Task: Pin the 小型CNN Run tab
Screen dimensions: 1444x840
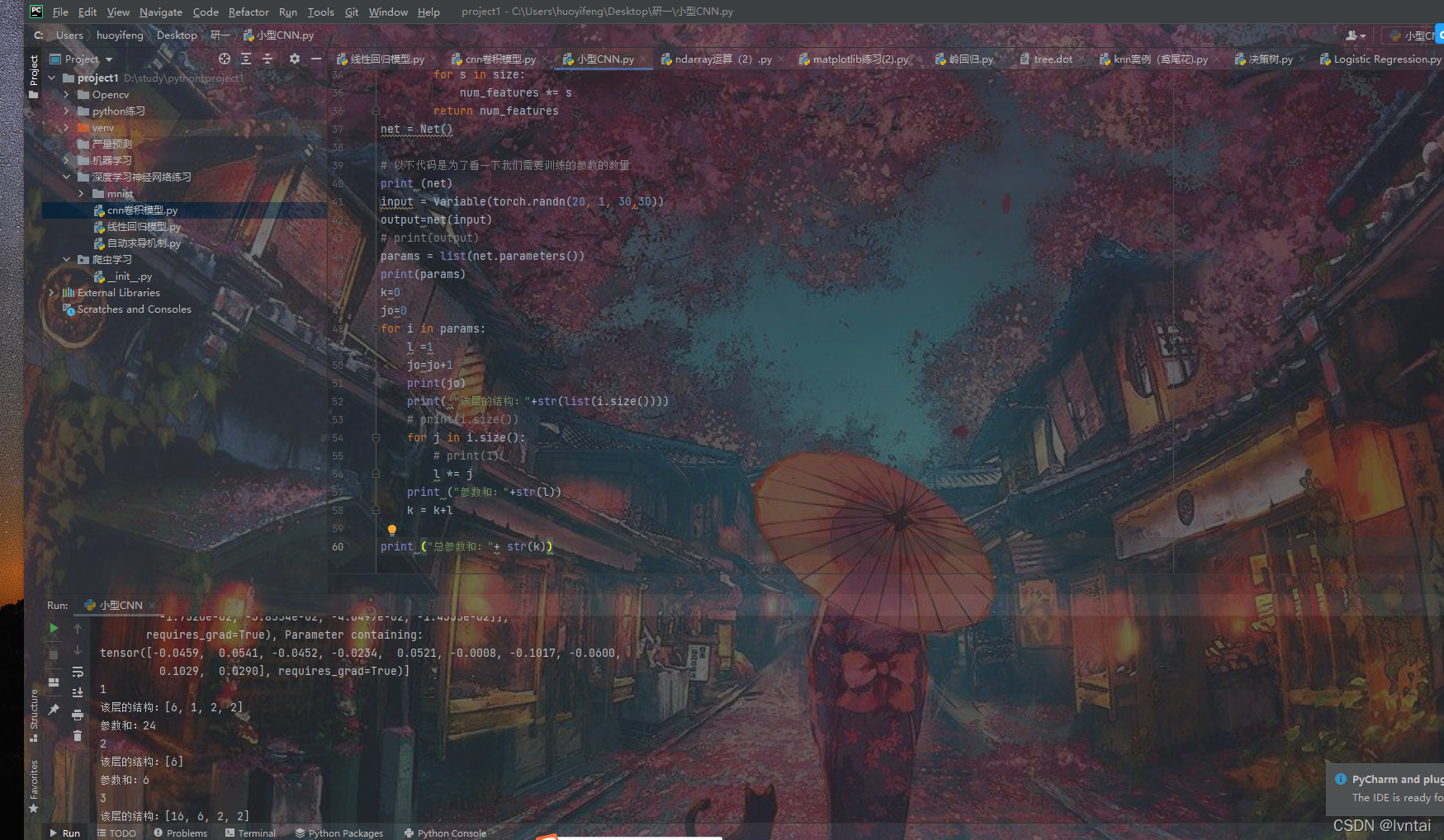Action: coord(54,710)
